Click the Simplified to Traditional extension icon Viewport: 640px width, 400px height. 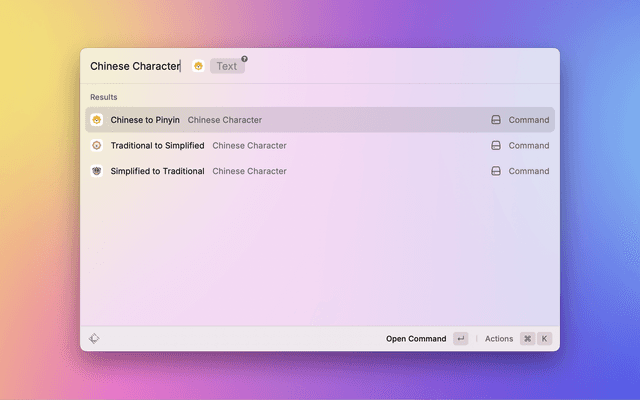97,171
